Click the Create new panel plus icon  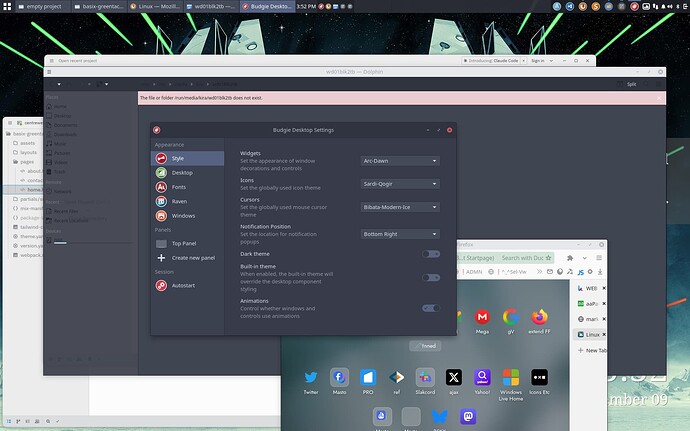pos(161,257)
